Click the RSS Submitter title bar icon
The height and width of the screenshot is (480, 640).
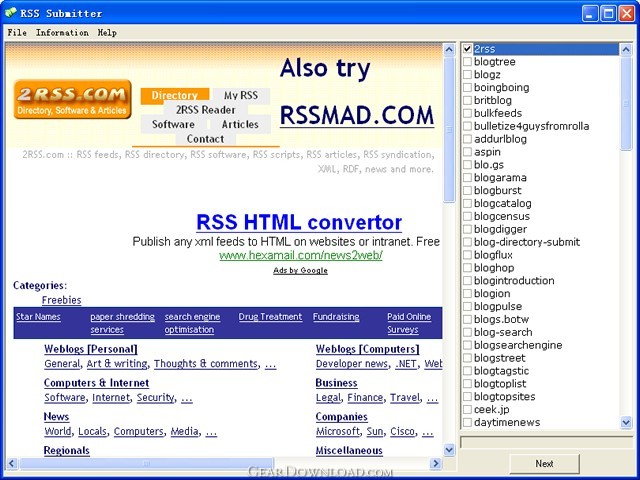(x=10, y=13)
